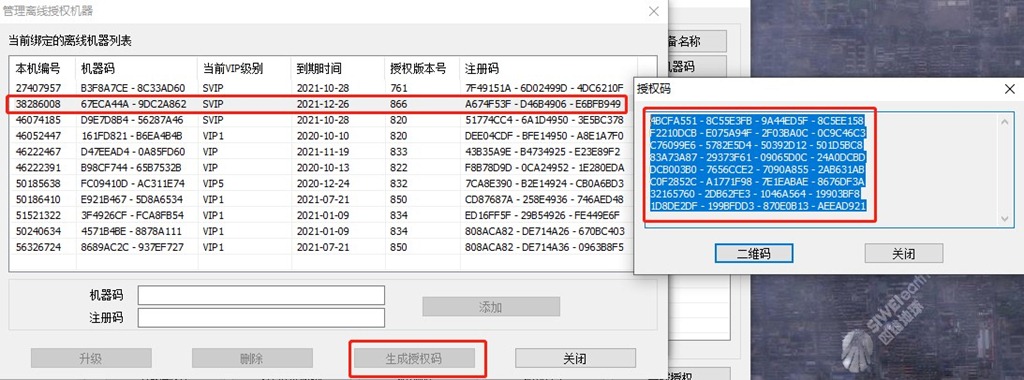Image resolution: width=1024 pixels, height=380 pixels.
Task: Focus the 注册码 input field
Action: pos(261,318)
